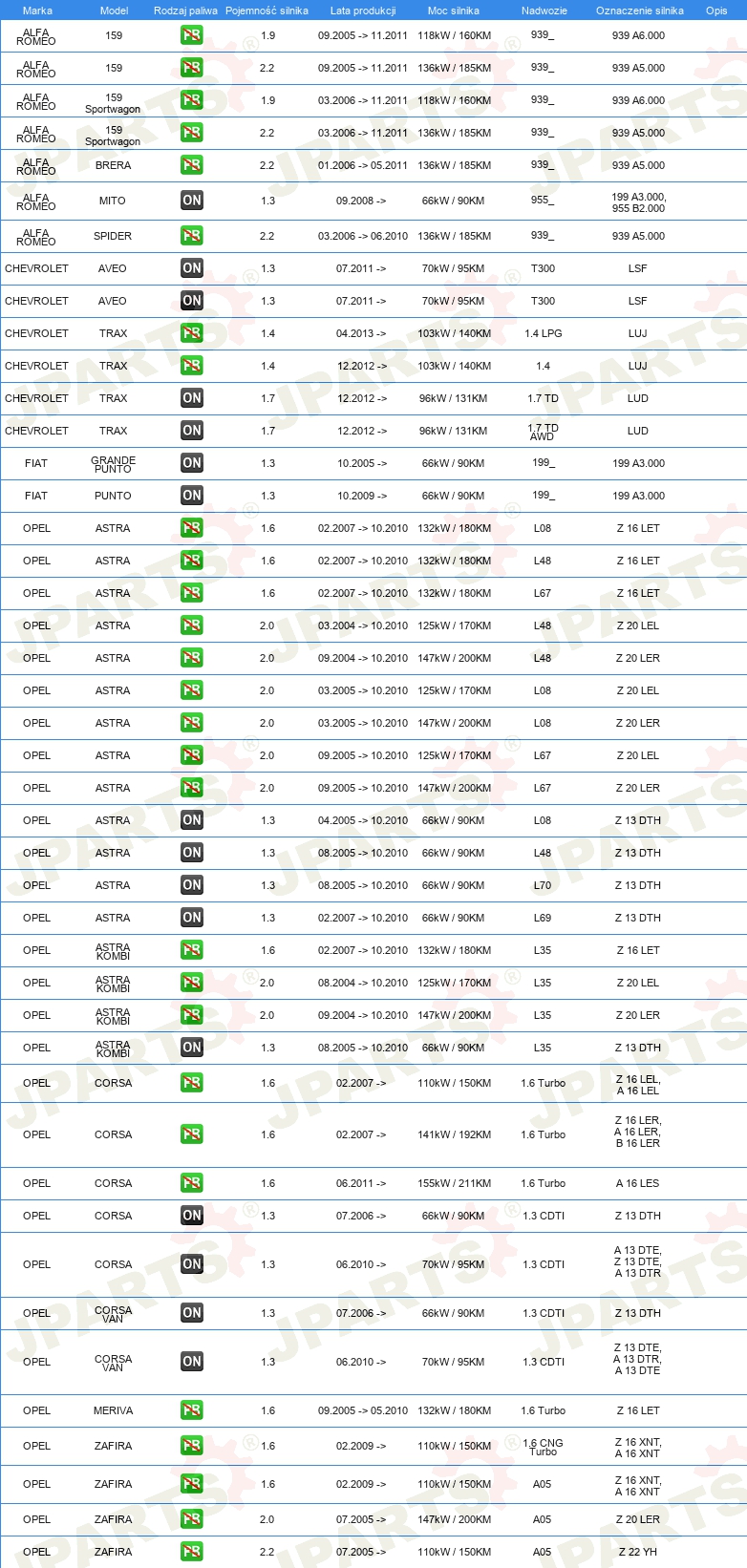The image size is (747, 1568).
Task: Click the Nadwozie column header
Action: [544, 11]
